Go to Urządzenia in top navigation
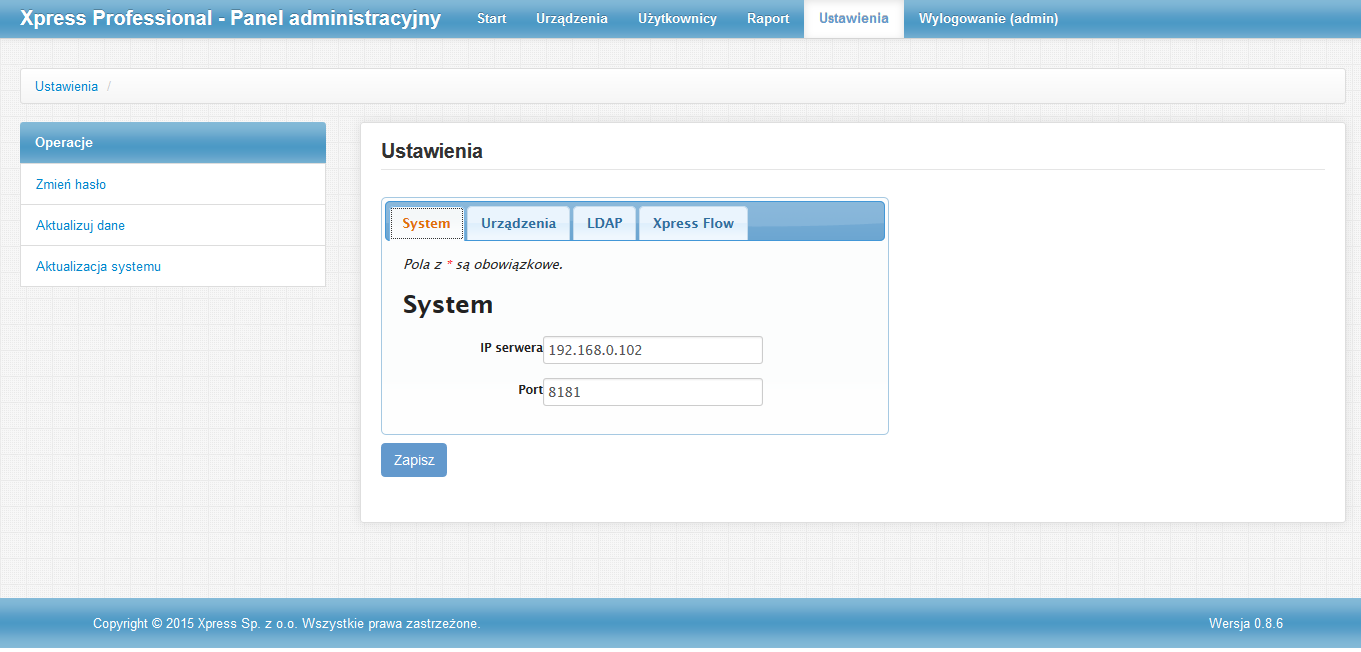This screenshot has height=652, width=1361. [572, 19]
